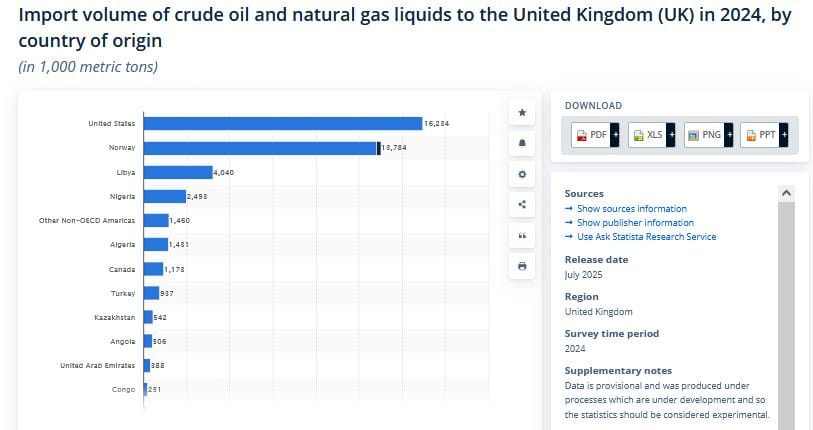Click the plus beside PDF download
The image size is (813, 430).
(x=616, y=135)
